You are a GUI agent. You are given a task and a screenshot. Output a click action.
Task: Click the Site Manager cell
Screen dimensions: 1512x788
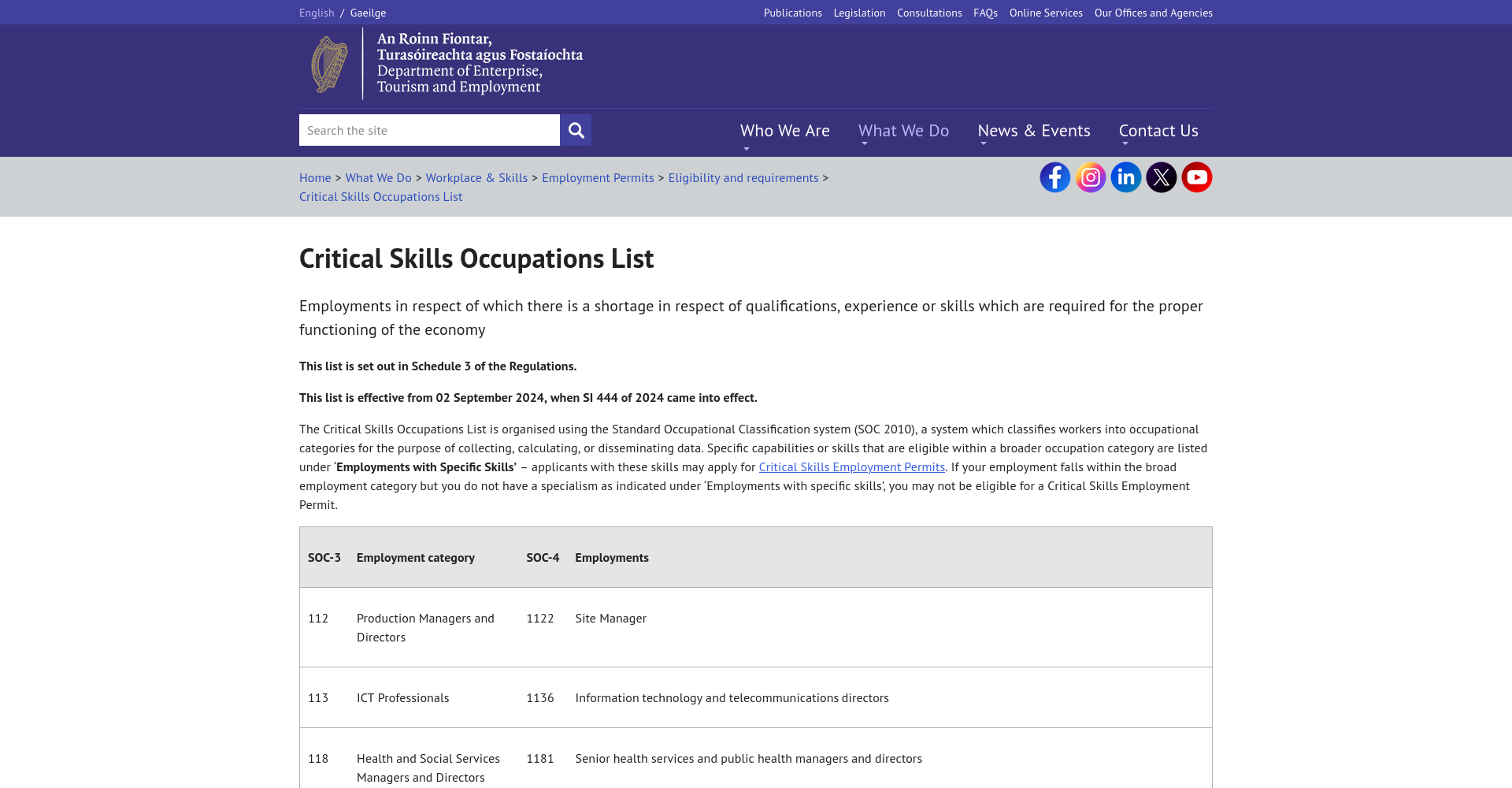tap(611, 619)
